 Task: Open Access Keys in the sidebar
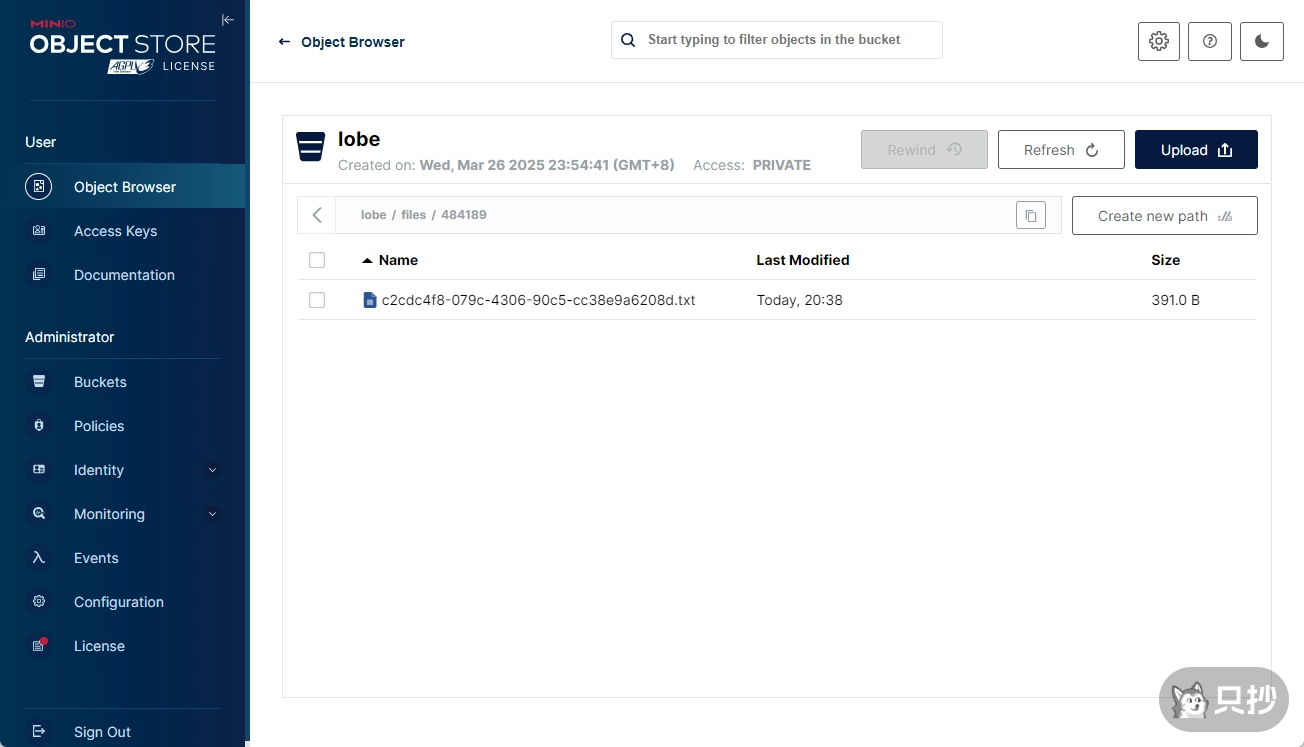pyautogui.click(x=115, y=231)
